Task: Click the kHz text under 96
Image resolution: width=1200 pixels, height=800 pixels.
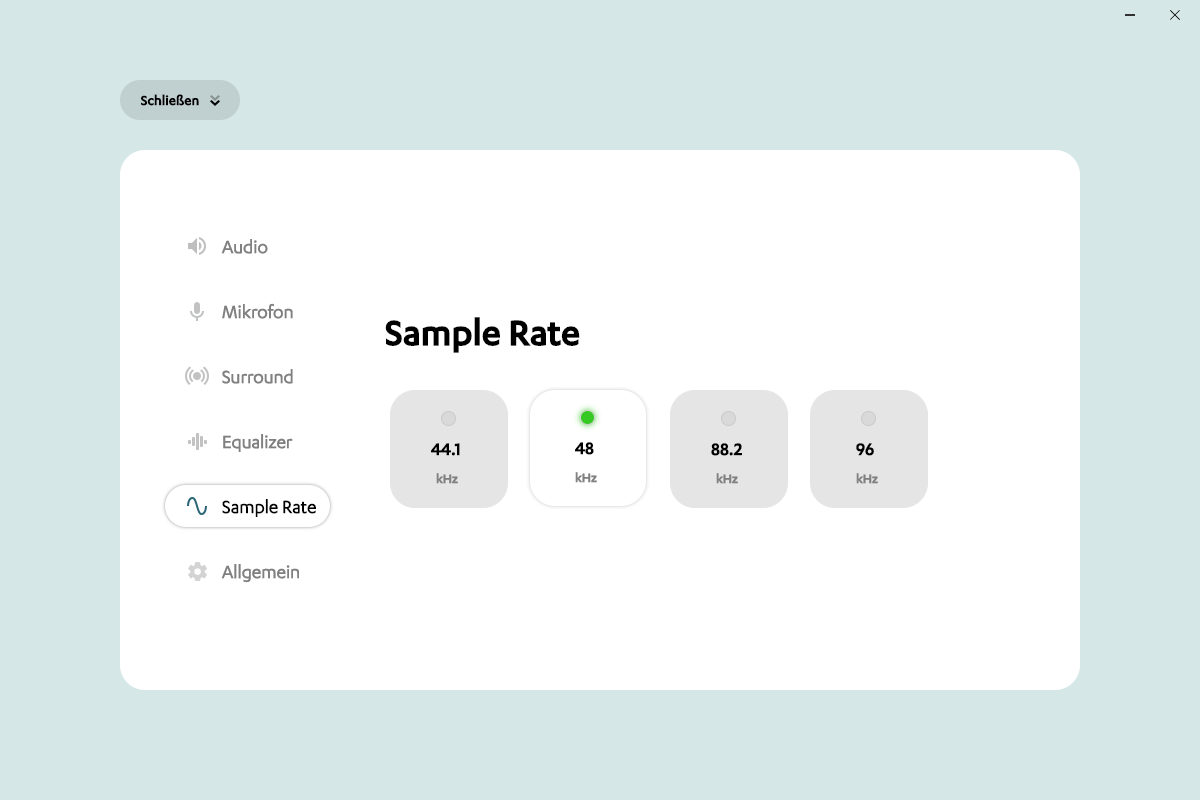Action: coord(867,479)
